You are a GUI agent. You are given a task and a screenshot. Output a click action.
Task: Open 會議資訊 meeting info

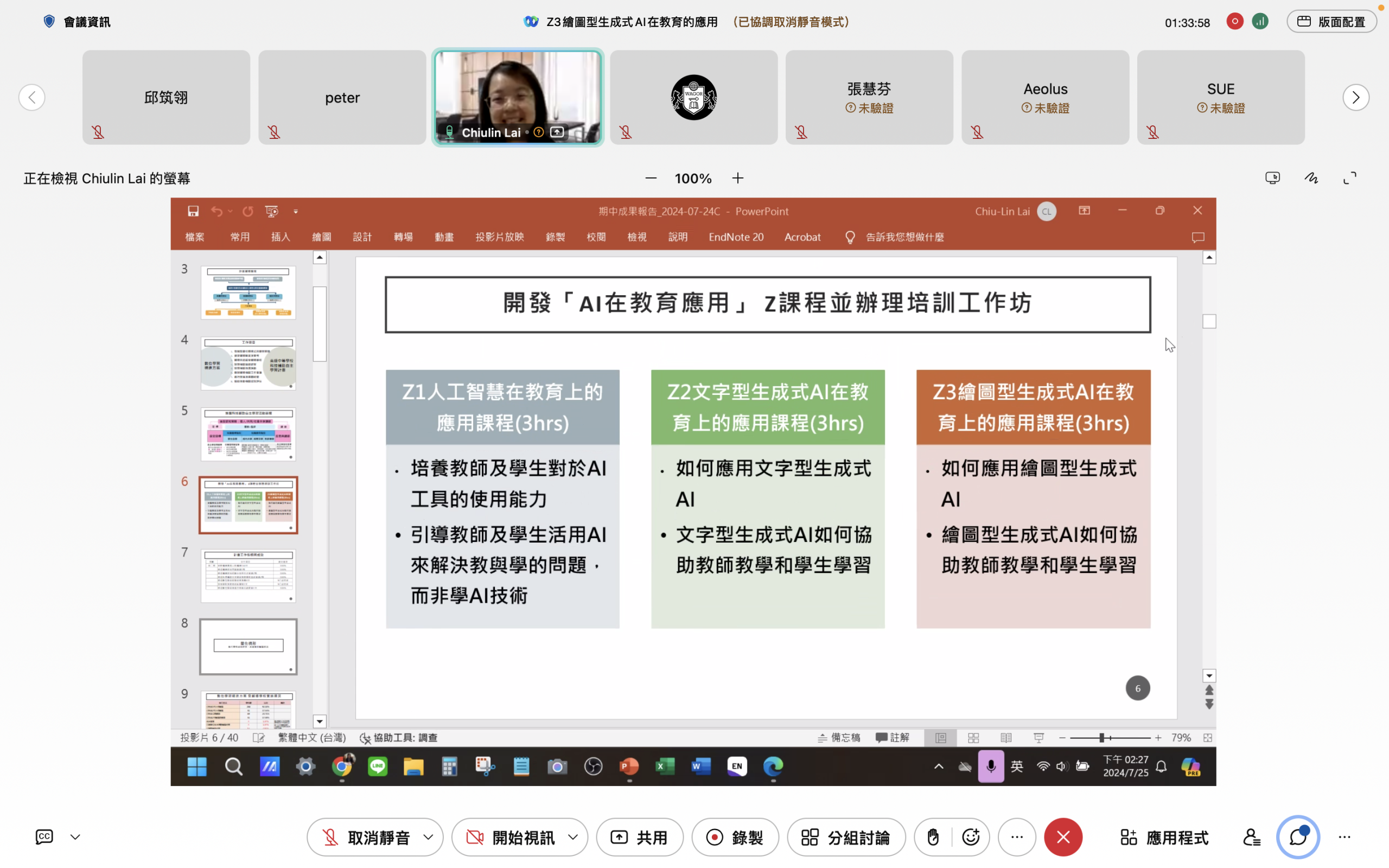tap(77, 22)
